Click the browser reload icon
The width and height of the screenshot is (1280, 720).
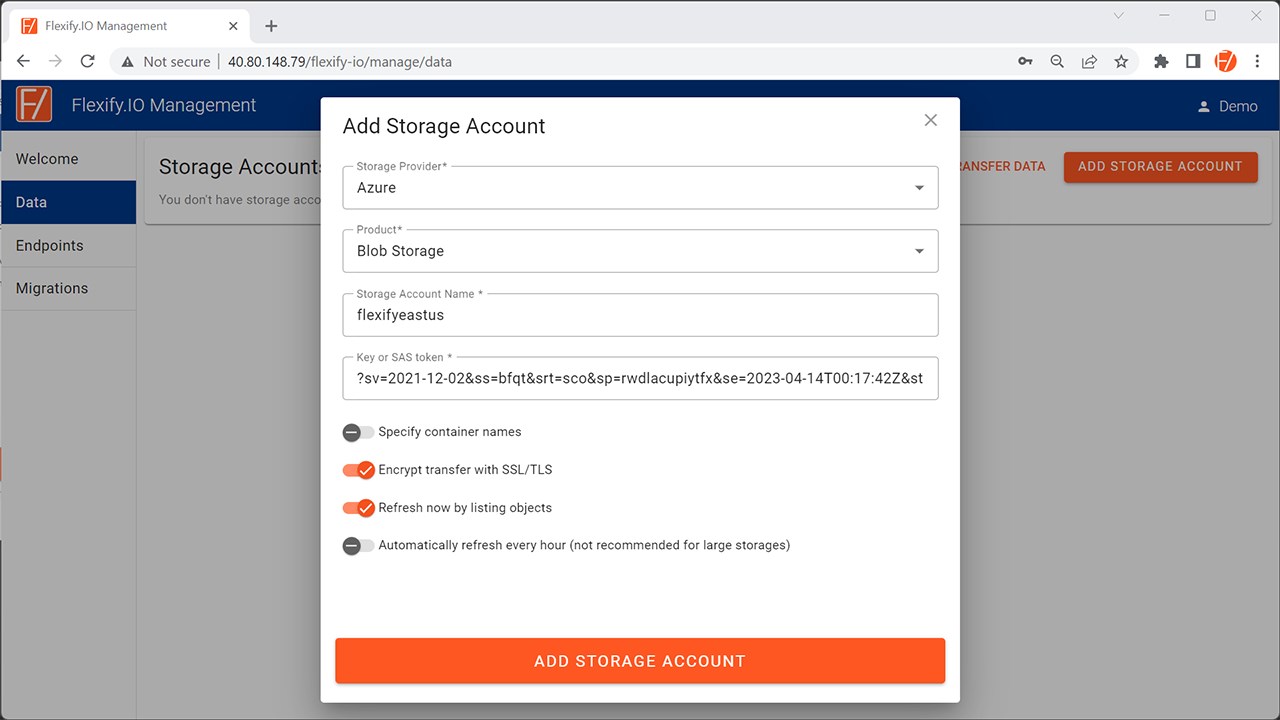pyautogui.click(x=87, y=61)
